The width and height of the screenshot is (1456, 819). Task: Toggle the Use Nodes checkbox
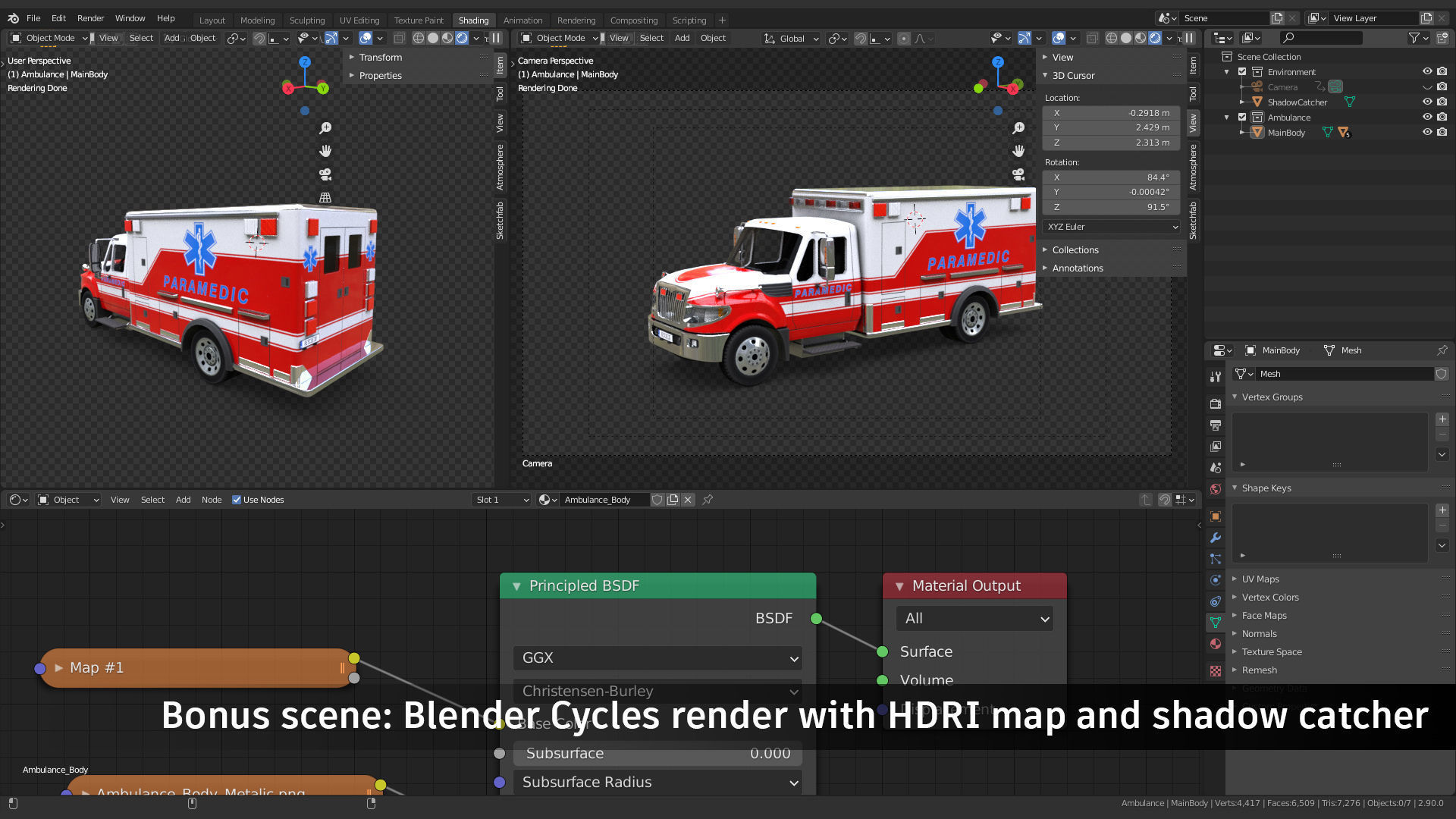click(237, 500)
